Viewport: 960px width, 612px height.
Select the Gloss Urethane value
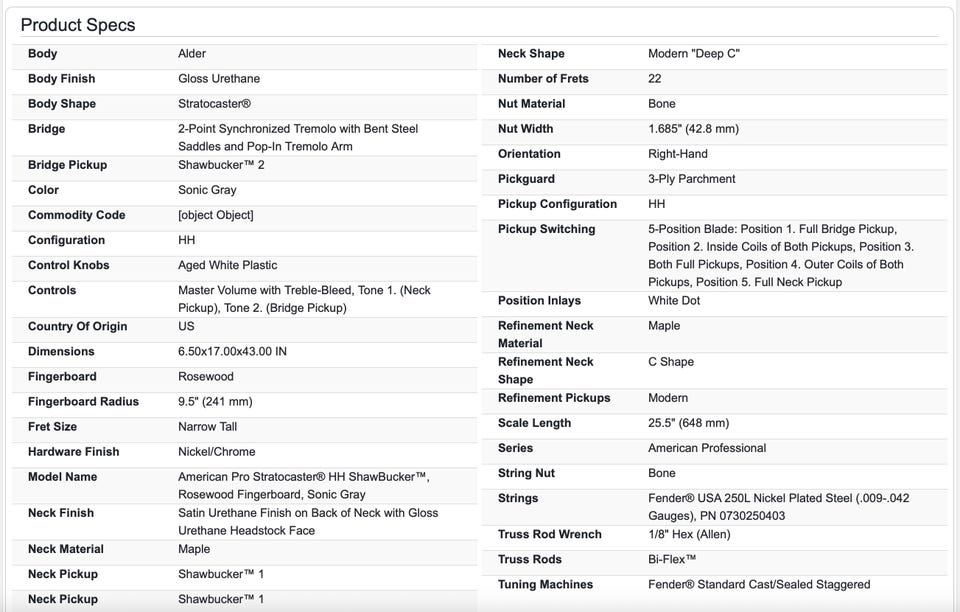[221, 79]
